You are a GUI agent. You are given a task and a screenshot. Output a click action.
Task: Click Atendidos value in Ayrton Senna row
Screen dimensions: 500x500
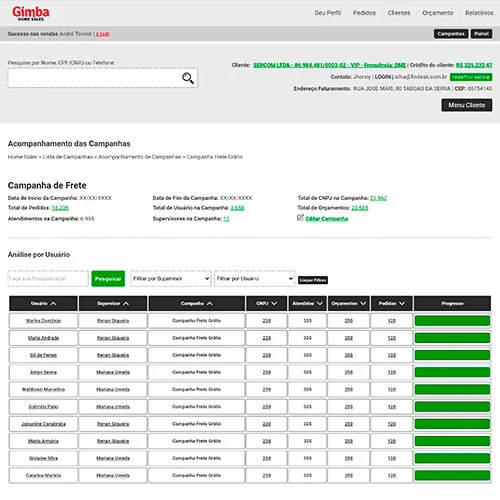[x=307, y=372]
